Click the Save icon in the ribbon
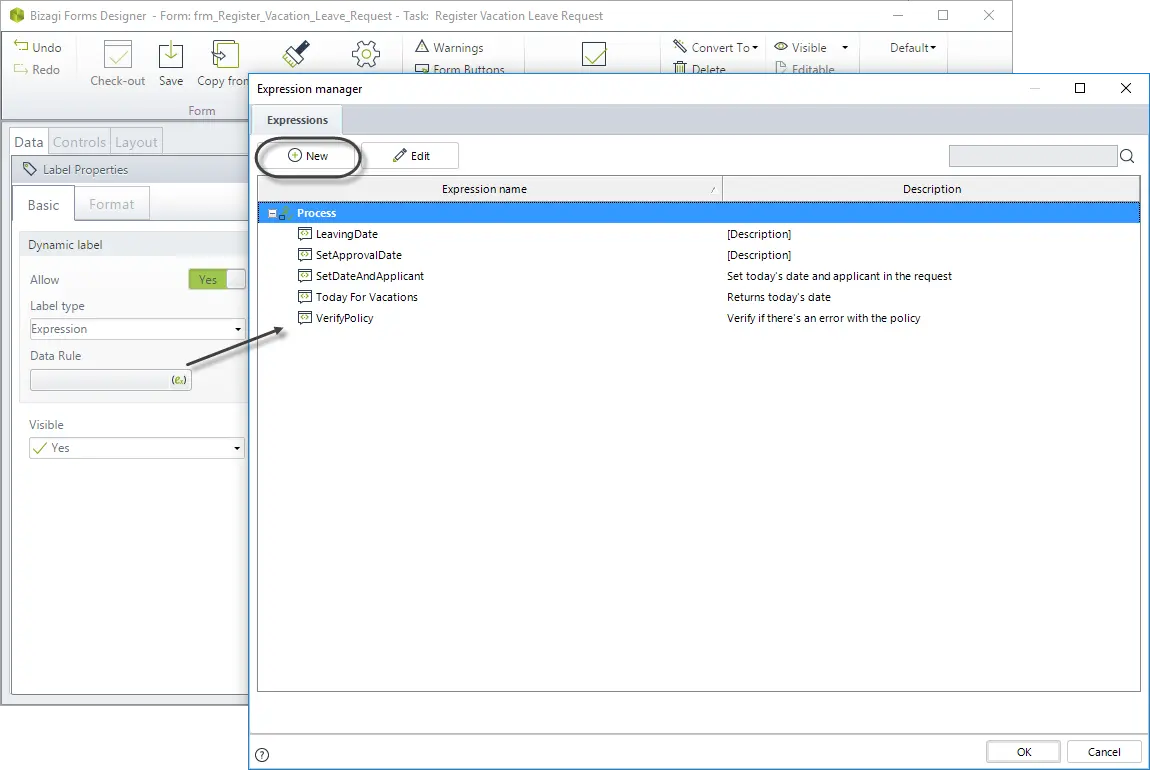The height and width of the screenshot is (770, 1150). [170, 56]
